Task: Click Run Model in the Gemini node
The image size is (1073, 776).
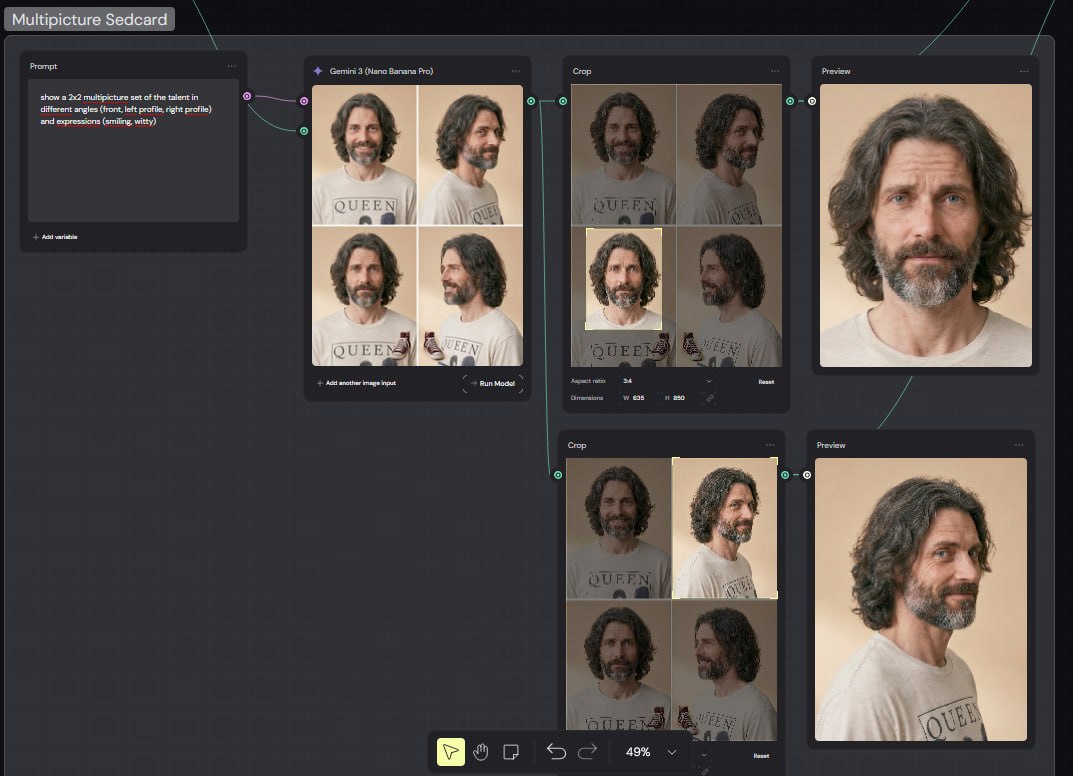Action: pos(493,383)
